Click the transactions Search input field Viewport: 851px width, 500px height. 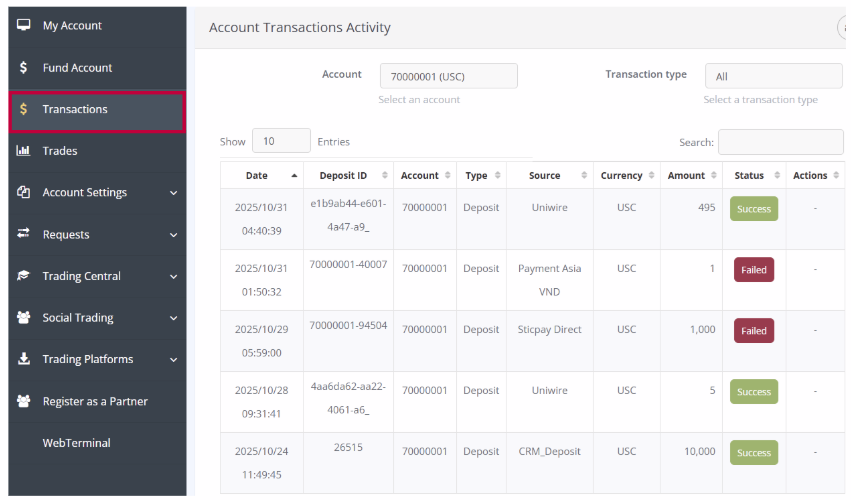pyautogui.click(x=780, y=142)
